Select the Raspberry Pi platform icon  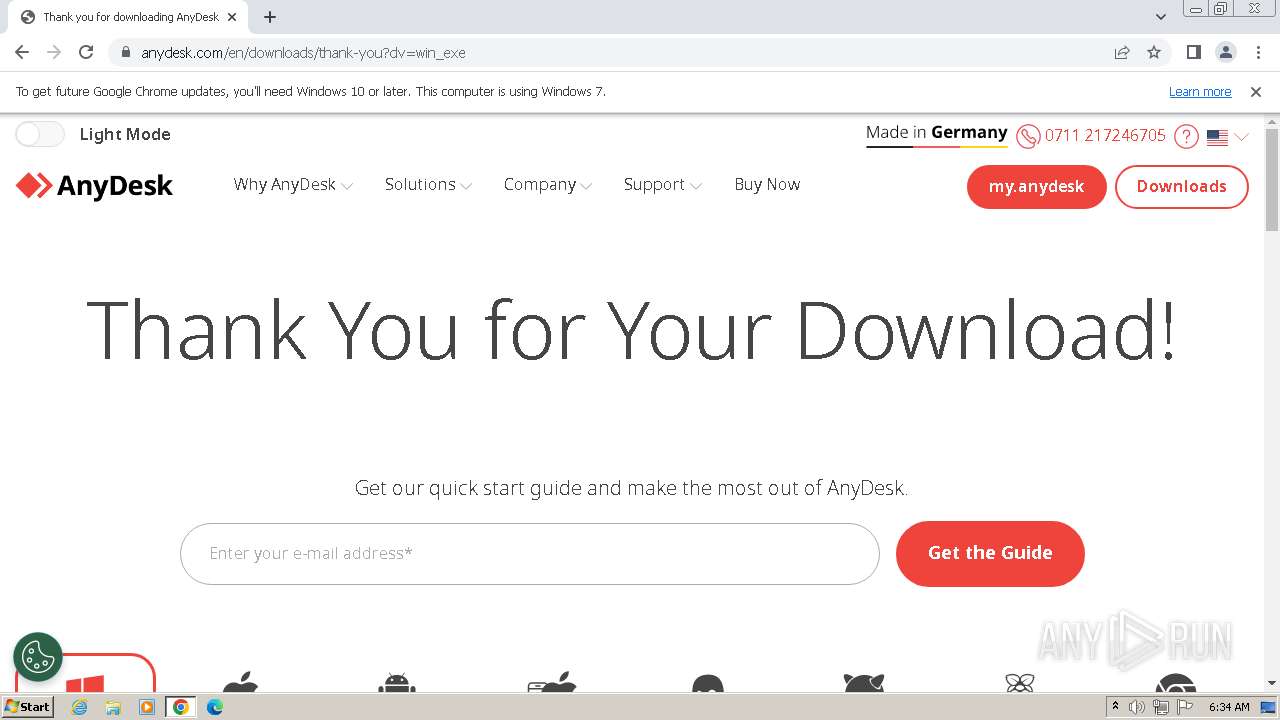pos(1019,683)
